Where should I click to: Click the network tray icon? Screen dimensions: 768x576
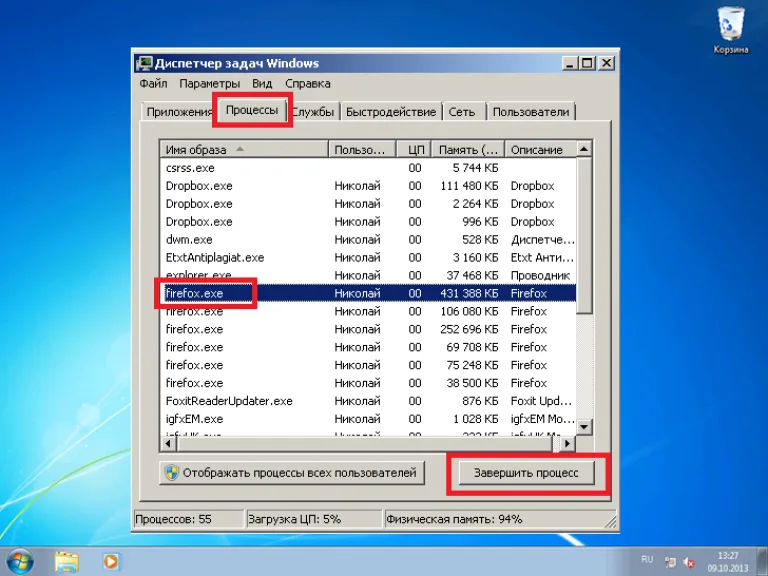tap(670, 563)
